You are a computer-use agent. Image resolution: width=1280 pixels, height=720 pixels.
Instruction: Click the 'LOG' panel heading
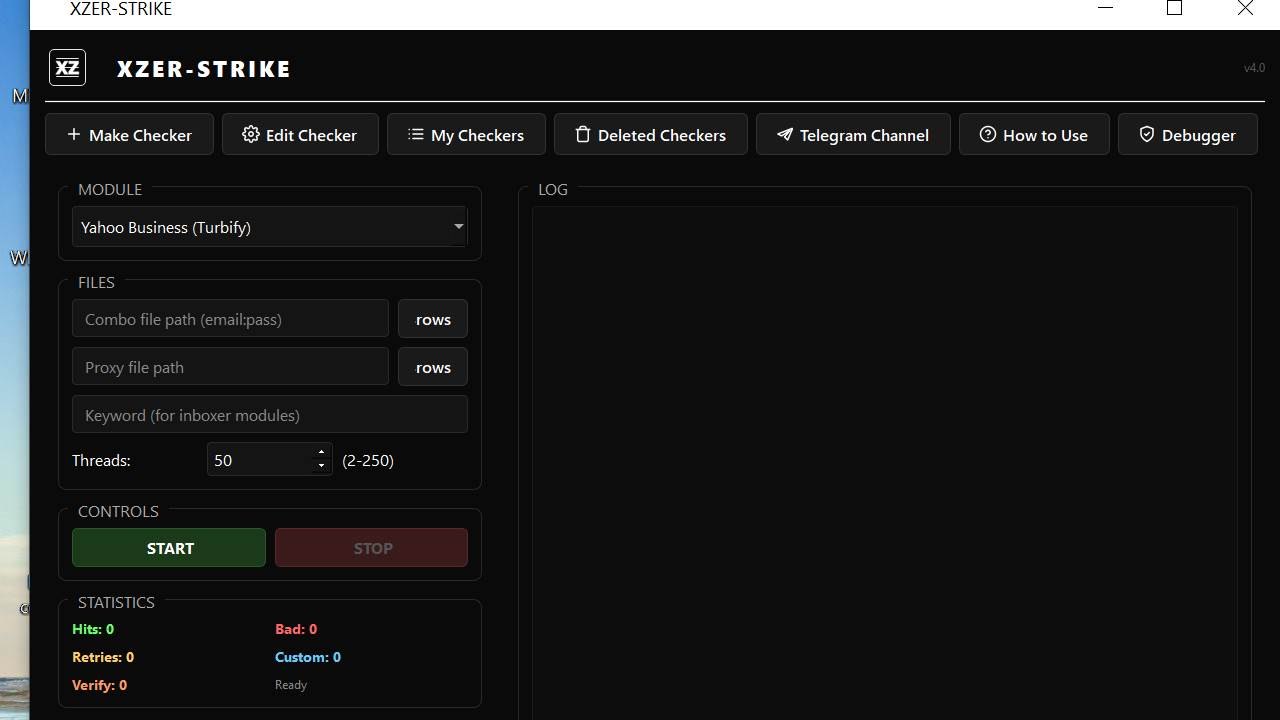click(553, 189)
